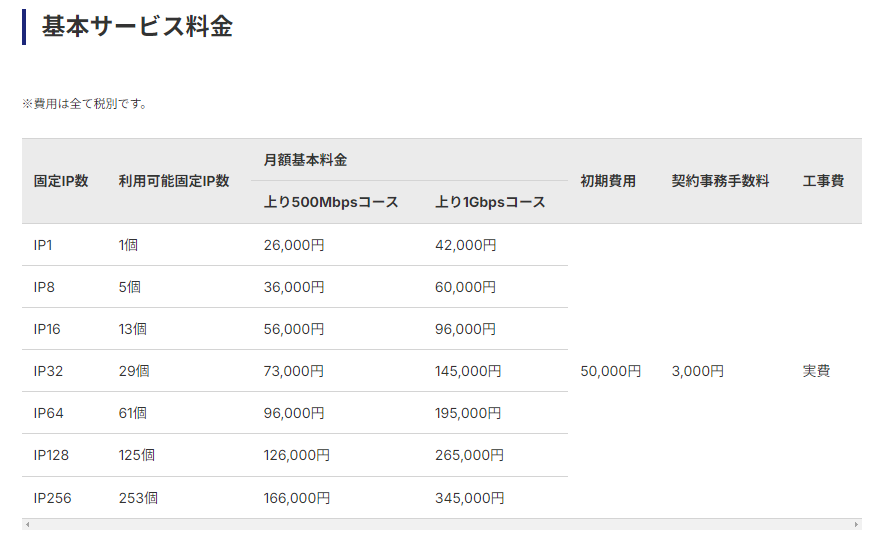Click the 42,000円 price cell
872x537 pixels.
465,245
